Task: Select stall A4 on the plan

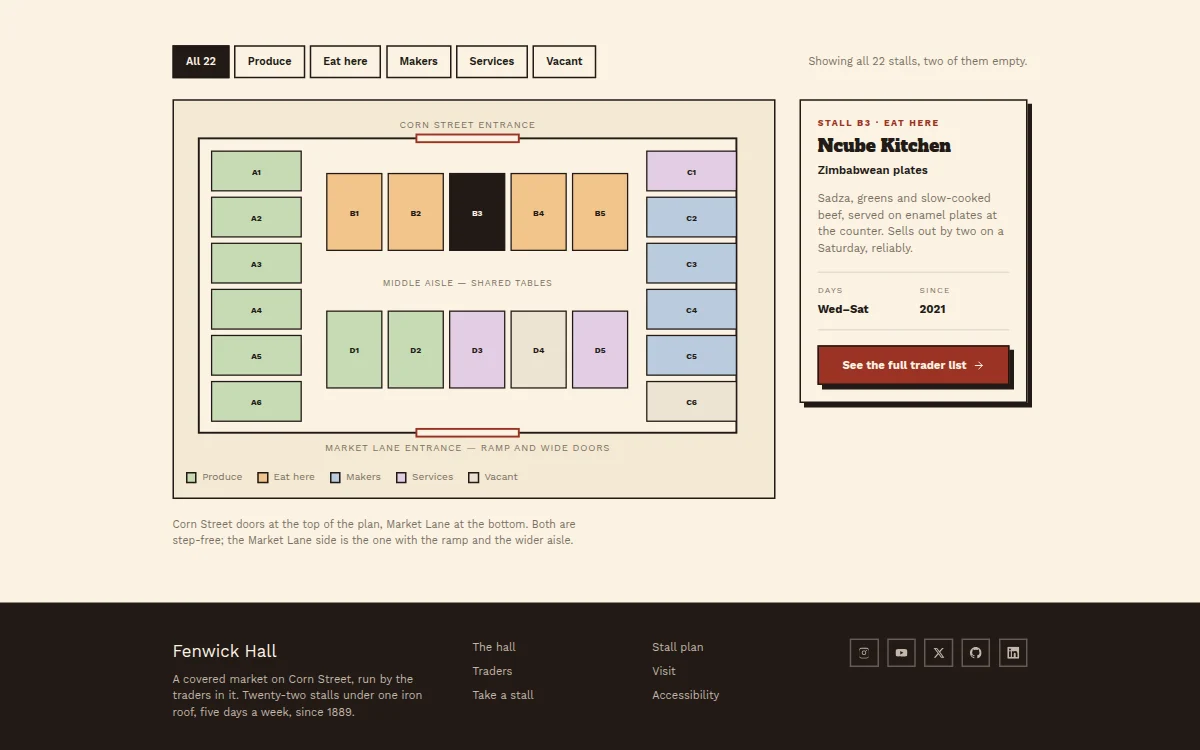Action: coord(256,309)
